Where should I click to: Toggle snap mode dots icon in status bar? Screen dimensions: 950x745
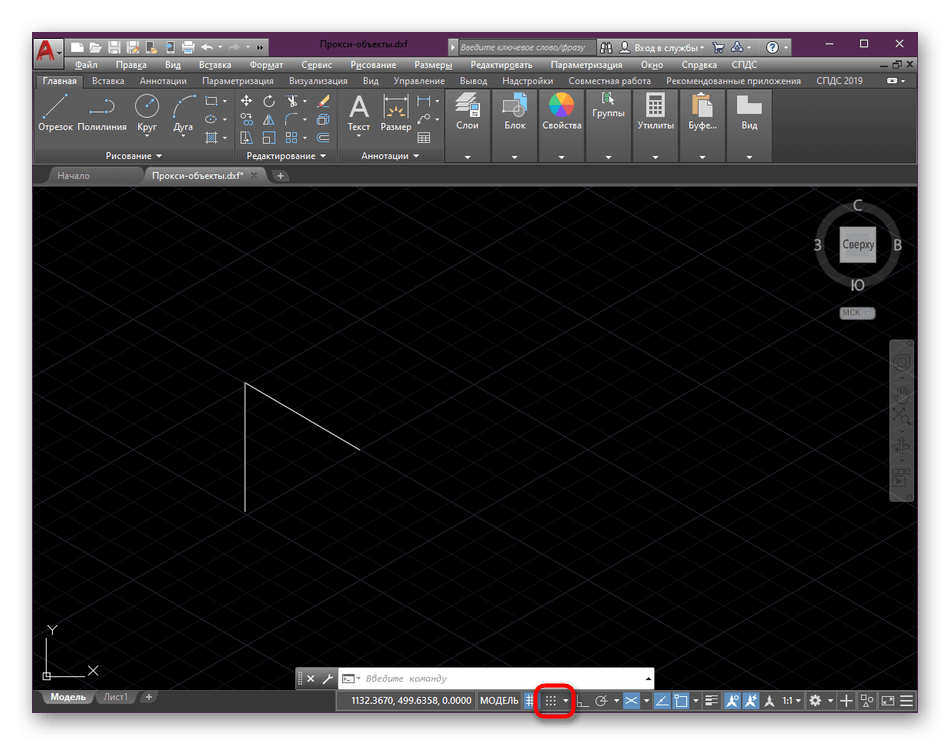550,701
